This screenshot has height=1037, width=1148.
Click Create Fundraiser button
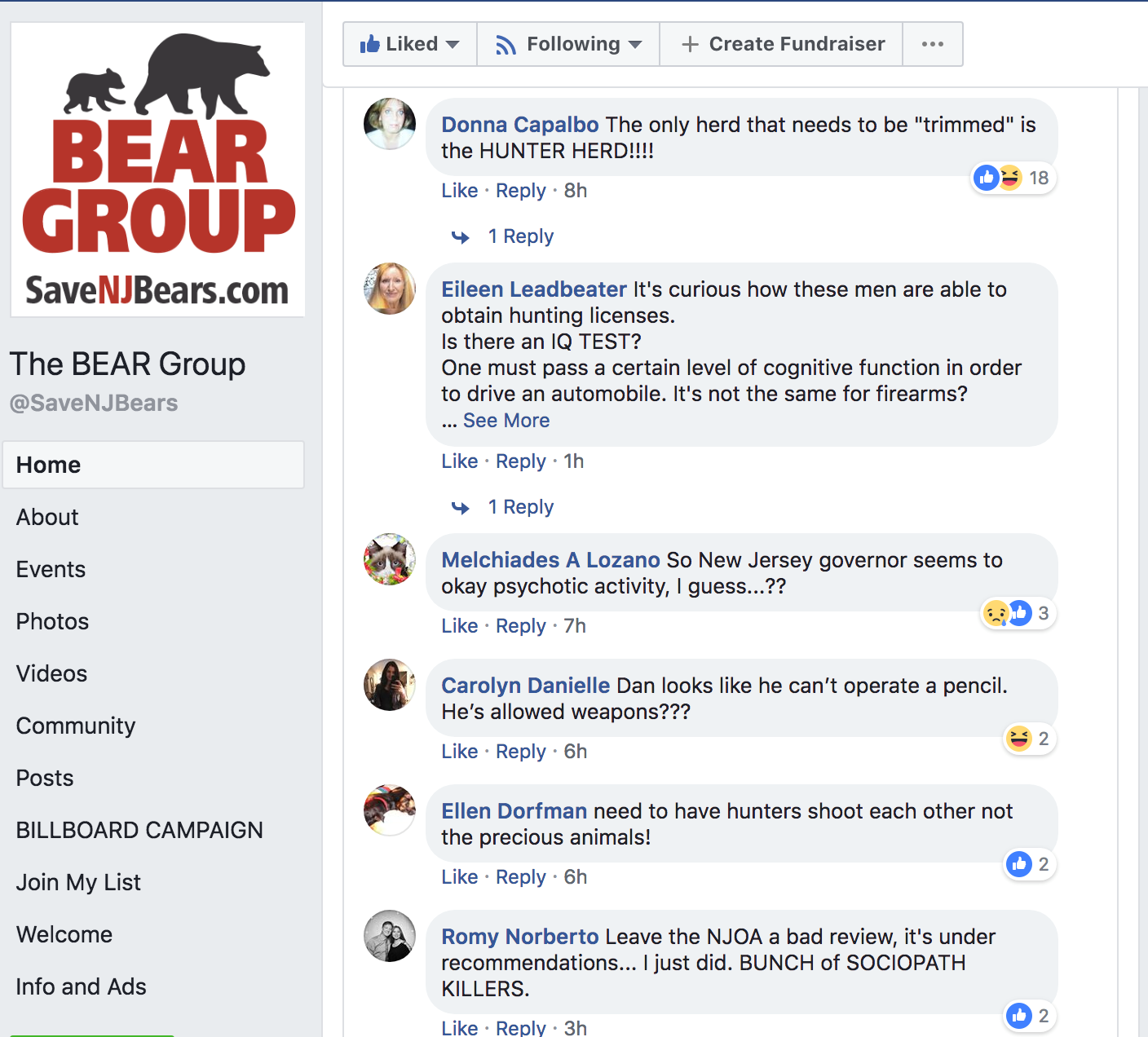click(x=782, y=44)
